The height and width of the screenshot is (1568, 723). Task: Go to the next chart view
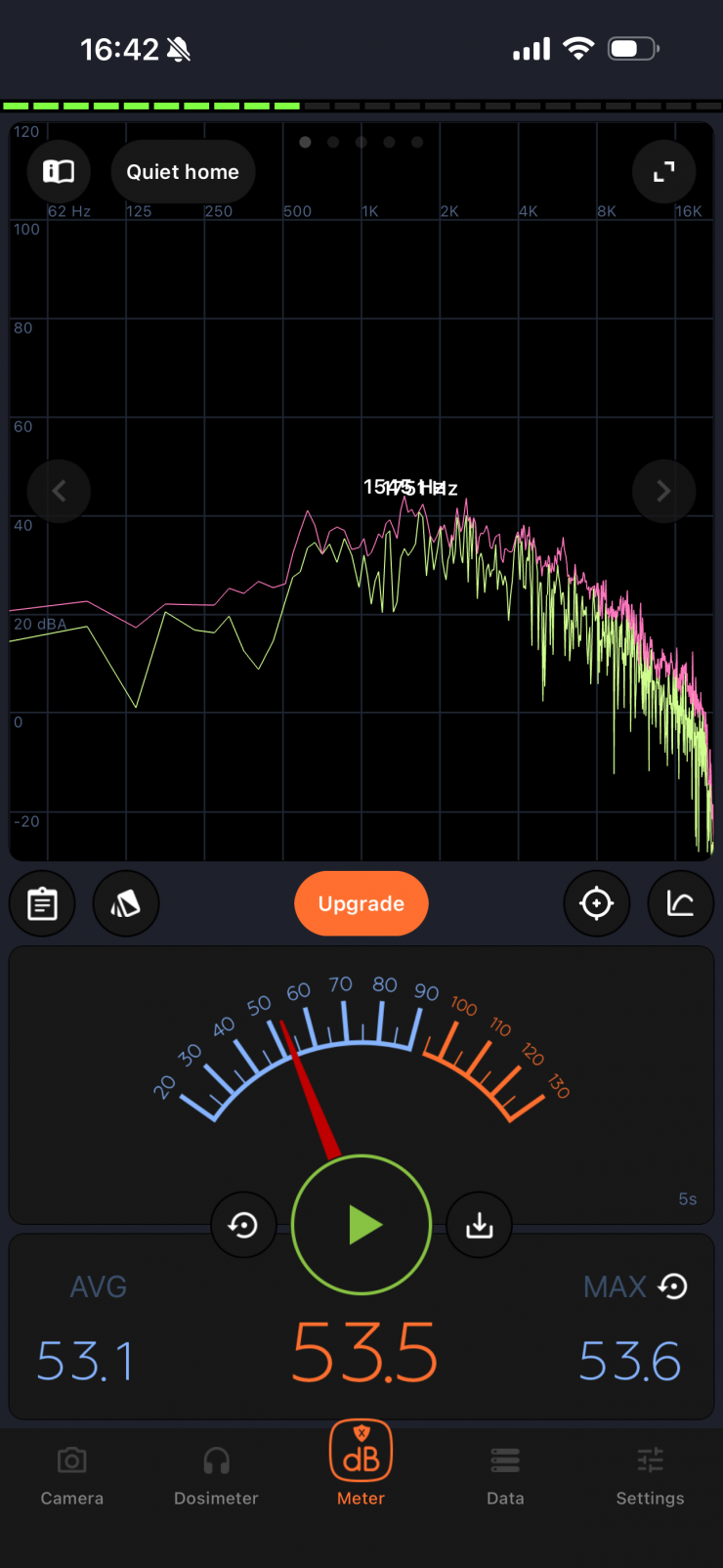(663, 491)
